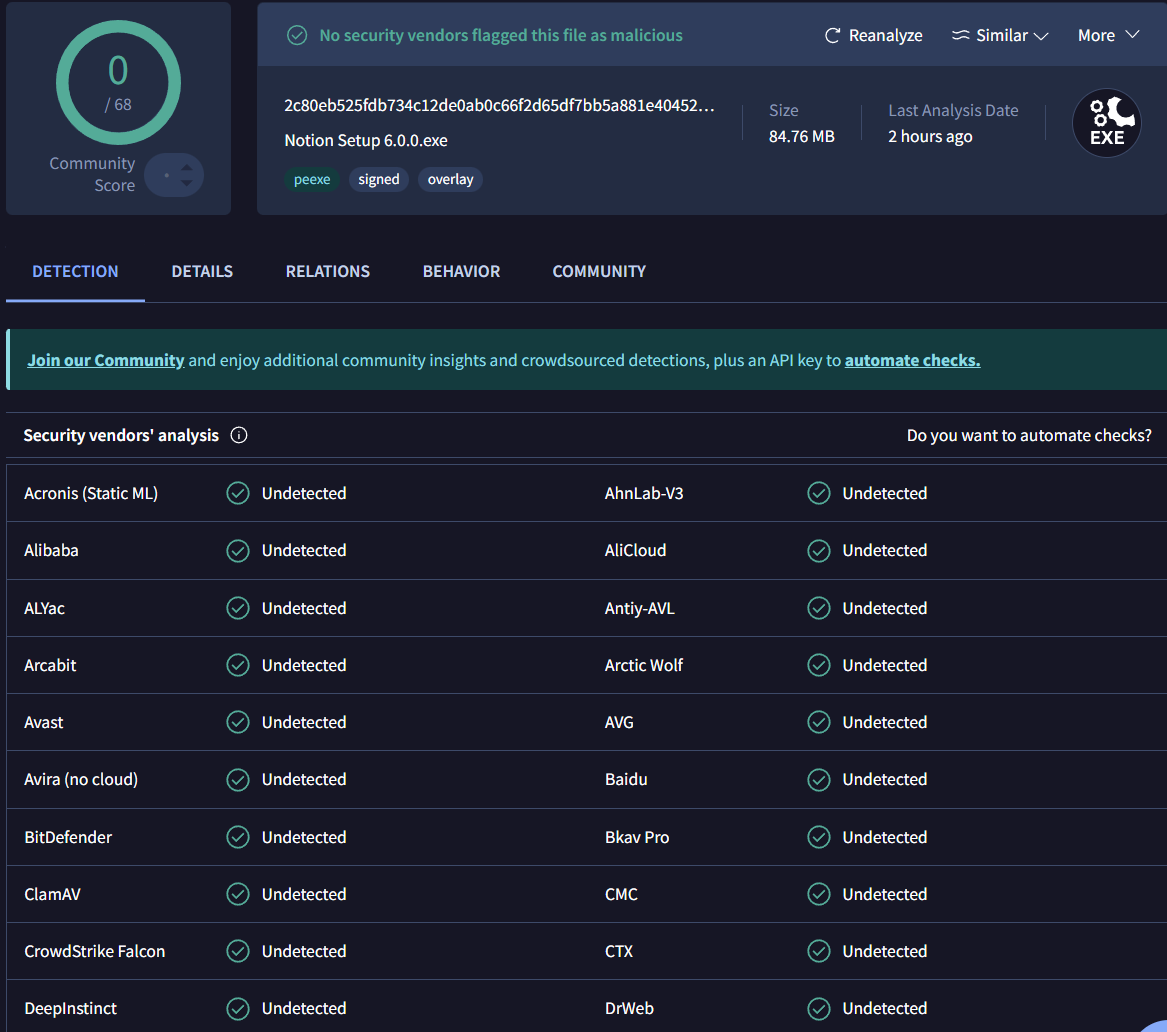Image resolution: width=1167 pixels, height=1032 pixels.
Task: Click the file hash 2c80eb525fdb...
Action: (x=499, y=106)
